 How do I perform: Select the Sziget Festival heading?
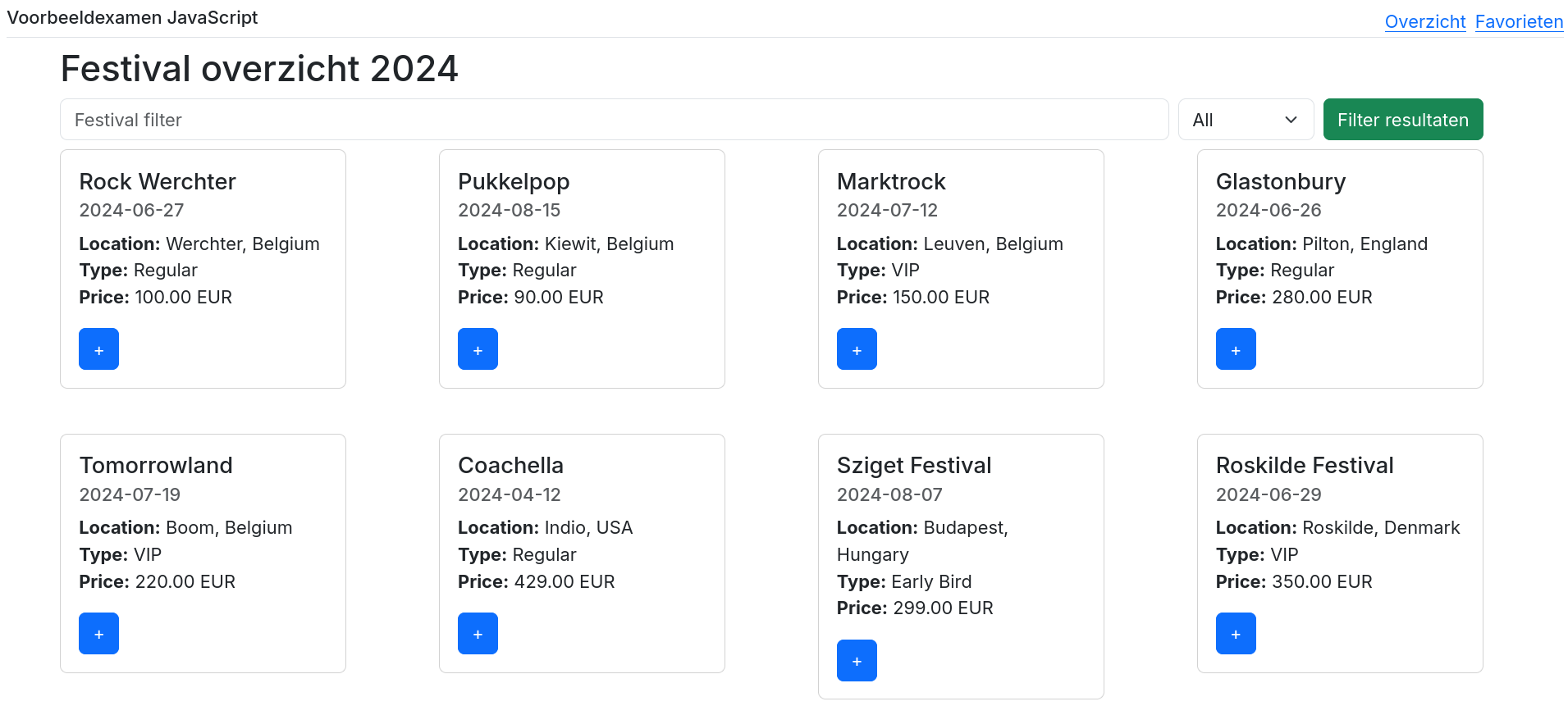point(913,465)
